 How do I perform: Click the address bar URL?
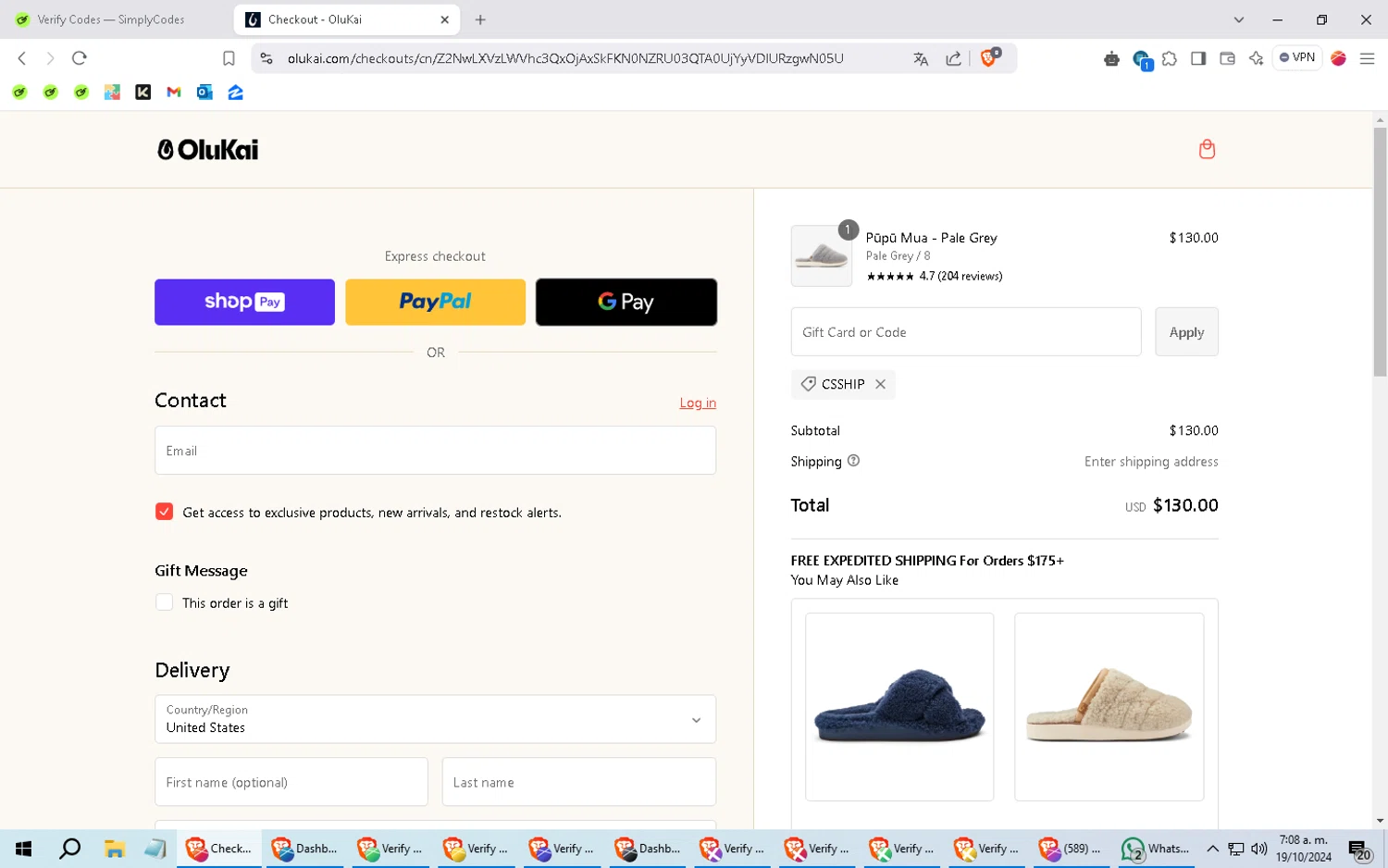click(565, 58)
